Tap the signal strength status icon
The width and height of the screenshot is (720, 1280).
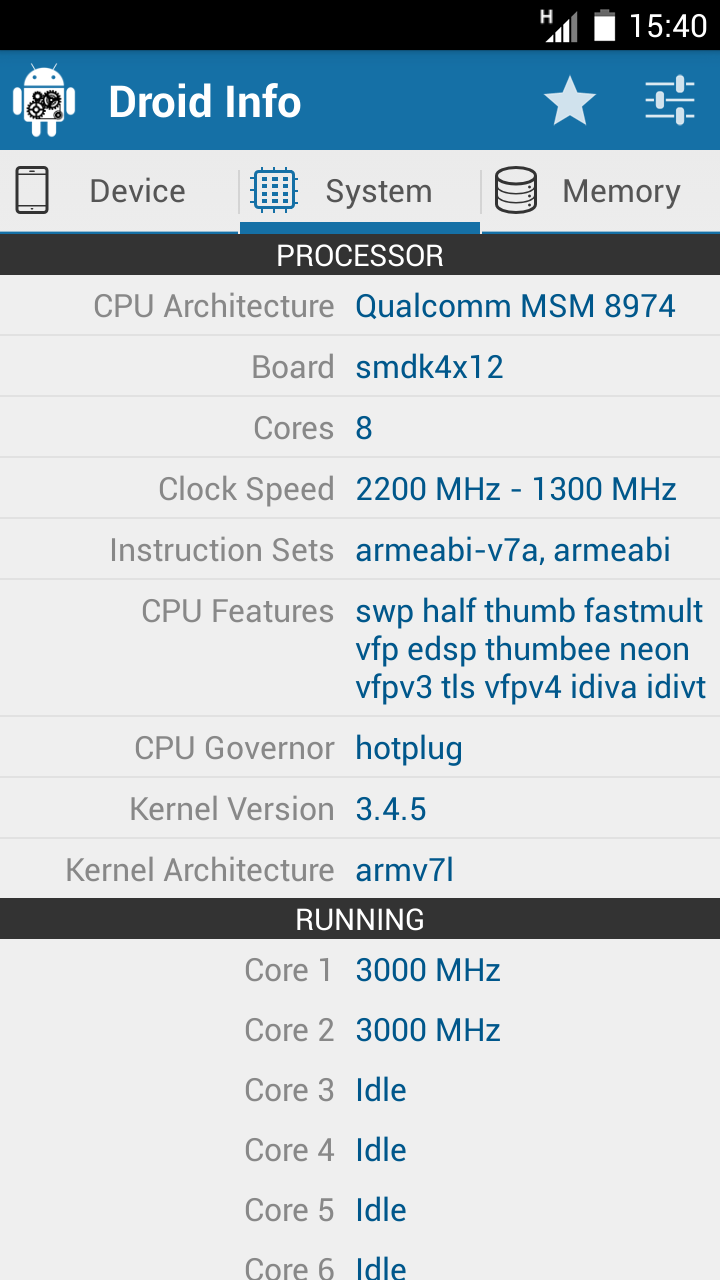[560, 25]
